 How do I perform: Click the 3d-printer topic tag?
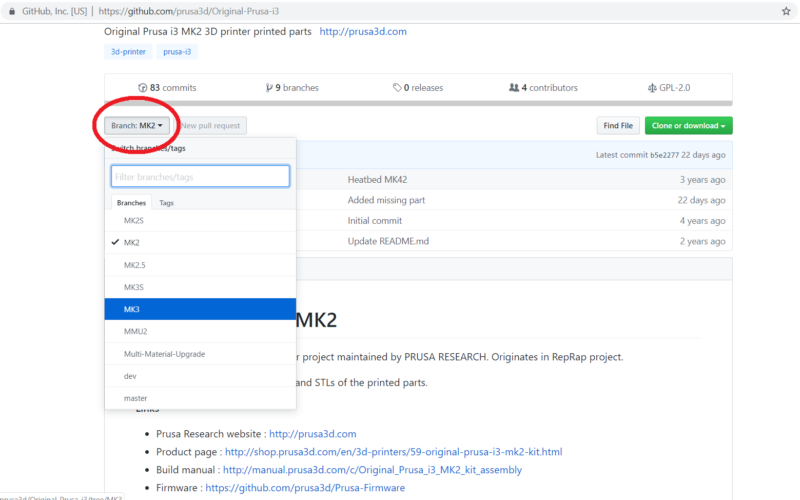tap(128, 52)
